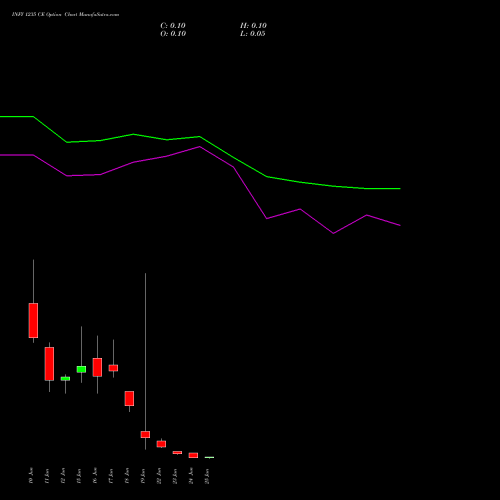Click the '22 Jun' date label

pyautogui.click(x=159, y=476)
